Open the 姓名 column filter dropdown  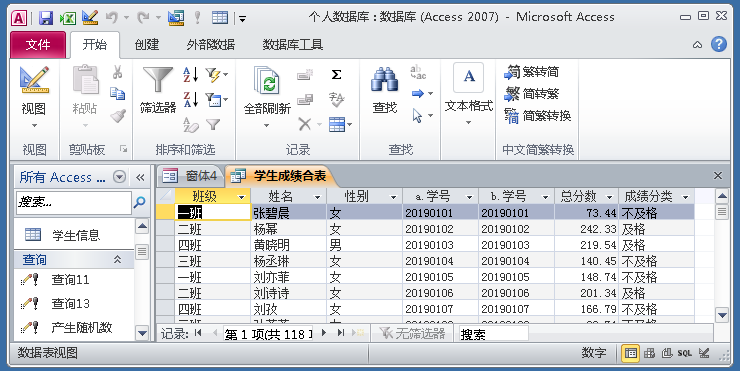[318, 197]
